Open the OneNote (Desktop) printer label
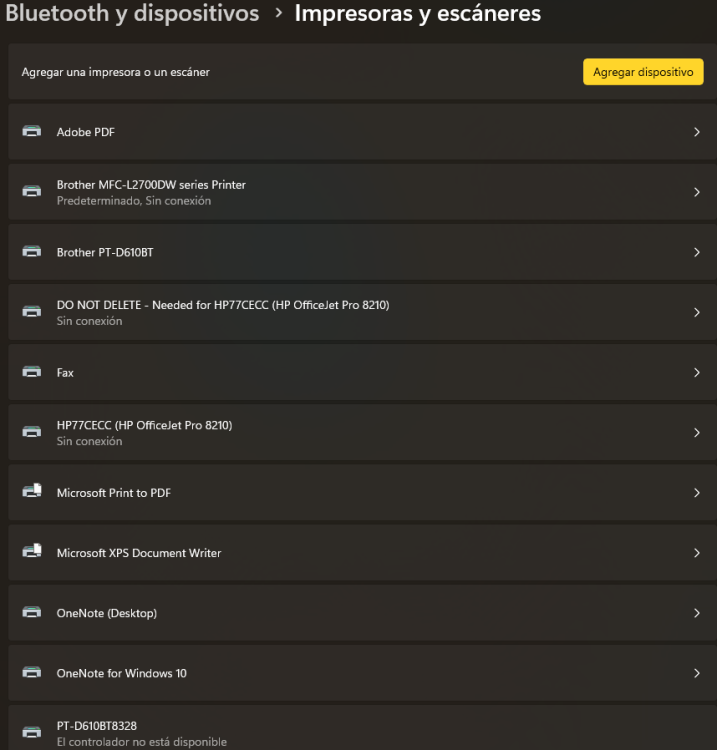The width and height of the screenshot is (717, 750). (x=106, y=613)
